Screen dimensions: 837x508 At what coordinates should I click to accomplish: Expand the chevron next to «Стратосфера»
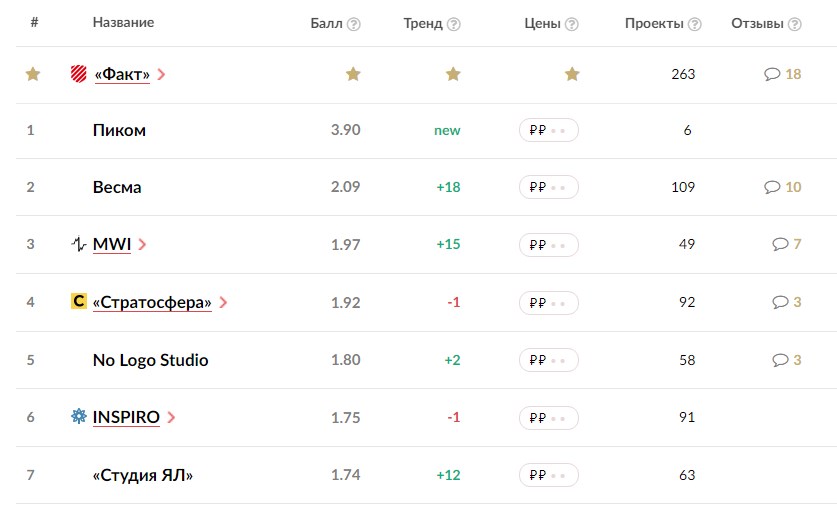(x=223, y=303)
